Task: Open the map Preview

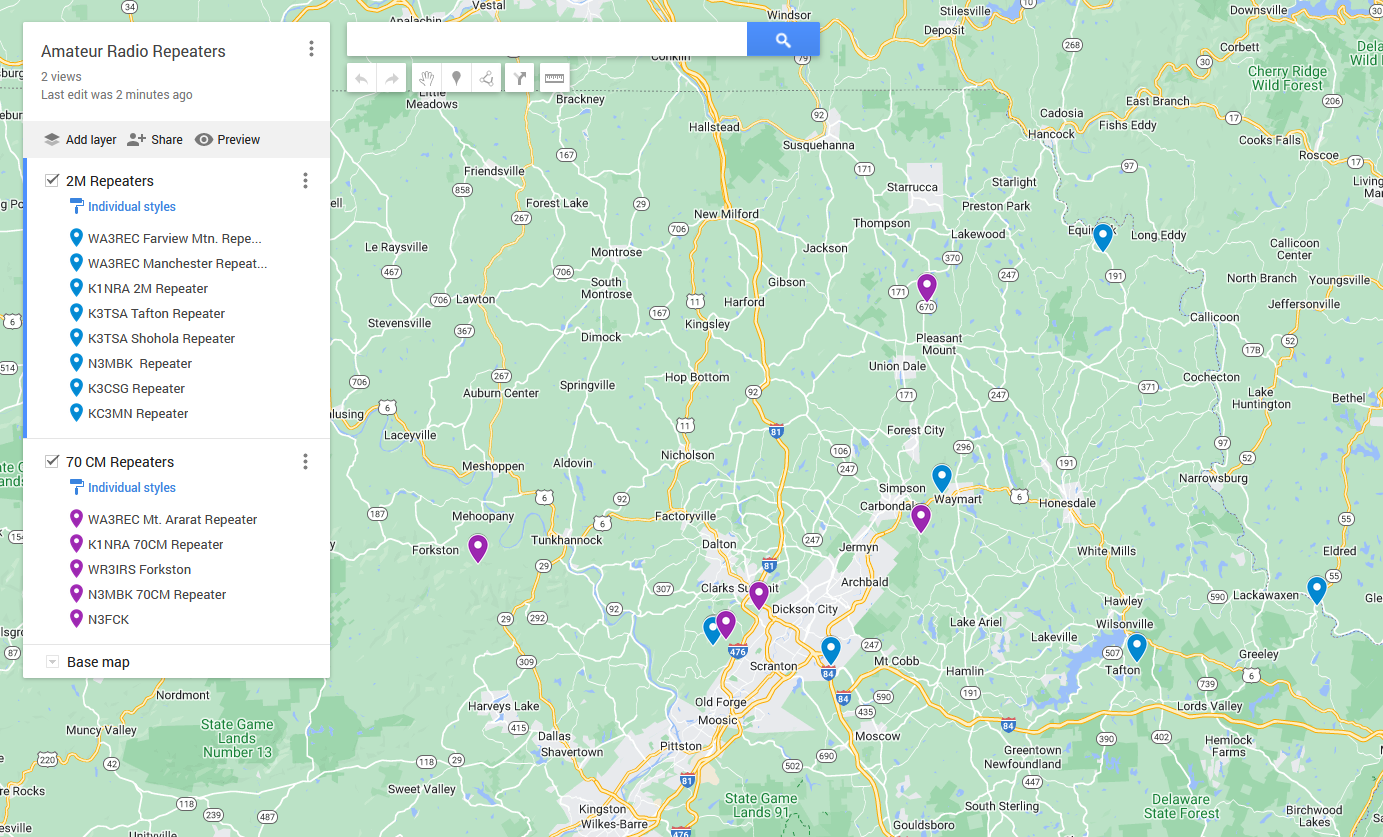Action: [227, 140]
